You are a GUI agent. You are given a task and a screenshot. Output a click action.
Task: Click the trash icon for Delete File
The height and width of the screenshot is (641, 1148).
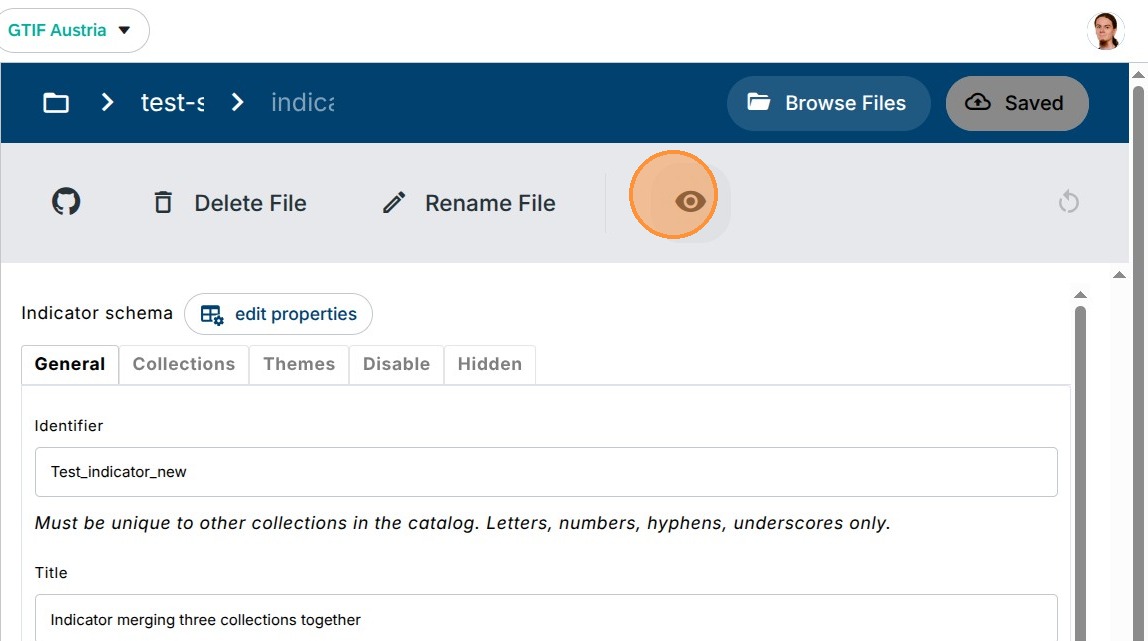pyautogui.click(x=163, y=203)
